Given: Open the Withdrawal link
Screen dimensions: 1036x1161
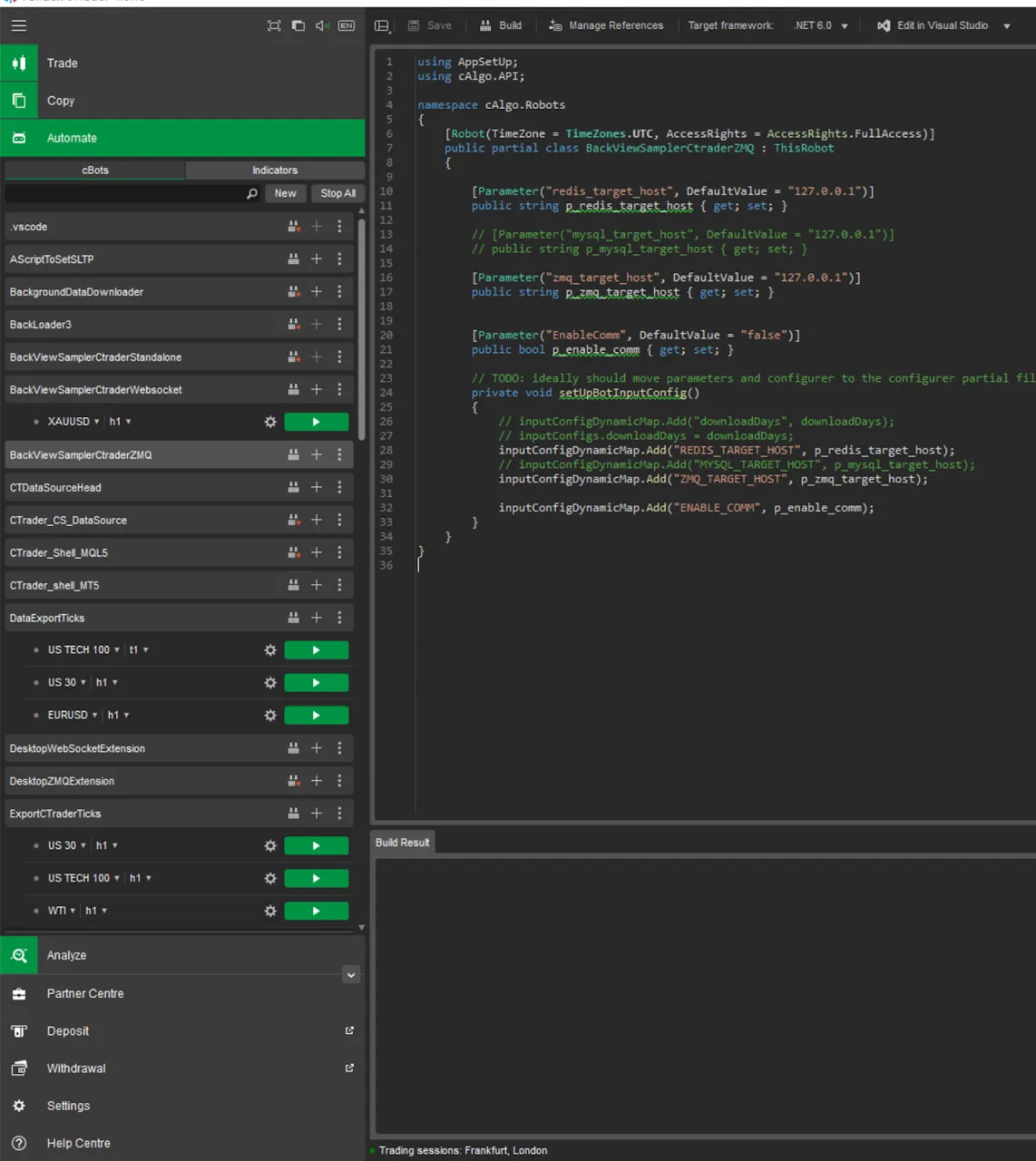Looking at the screenshot, I should point(182,1068).
